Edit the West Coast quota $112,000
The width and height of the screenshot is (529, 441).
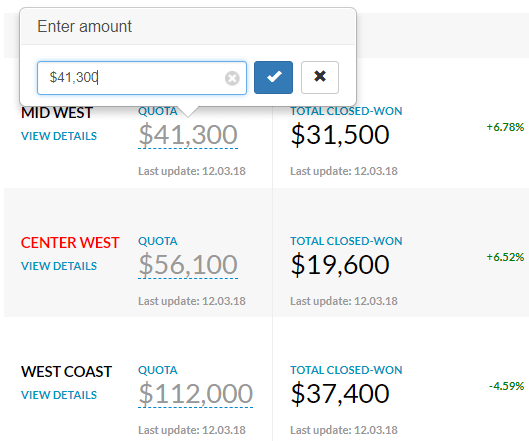pyautogui.click(x=195, y=394)
